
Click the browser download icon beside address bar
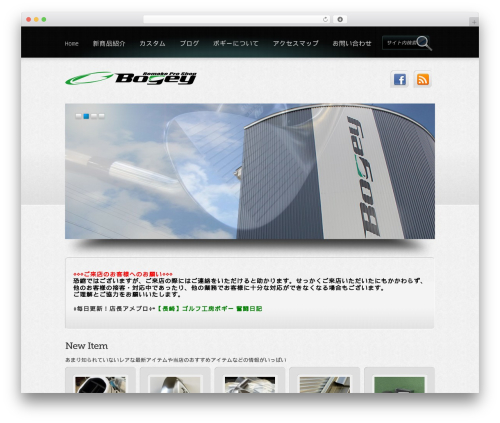(340, 19)
